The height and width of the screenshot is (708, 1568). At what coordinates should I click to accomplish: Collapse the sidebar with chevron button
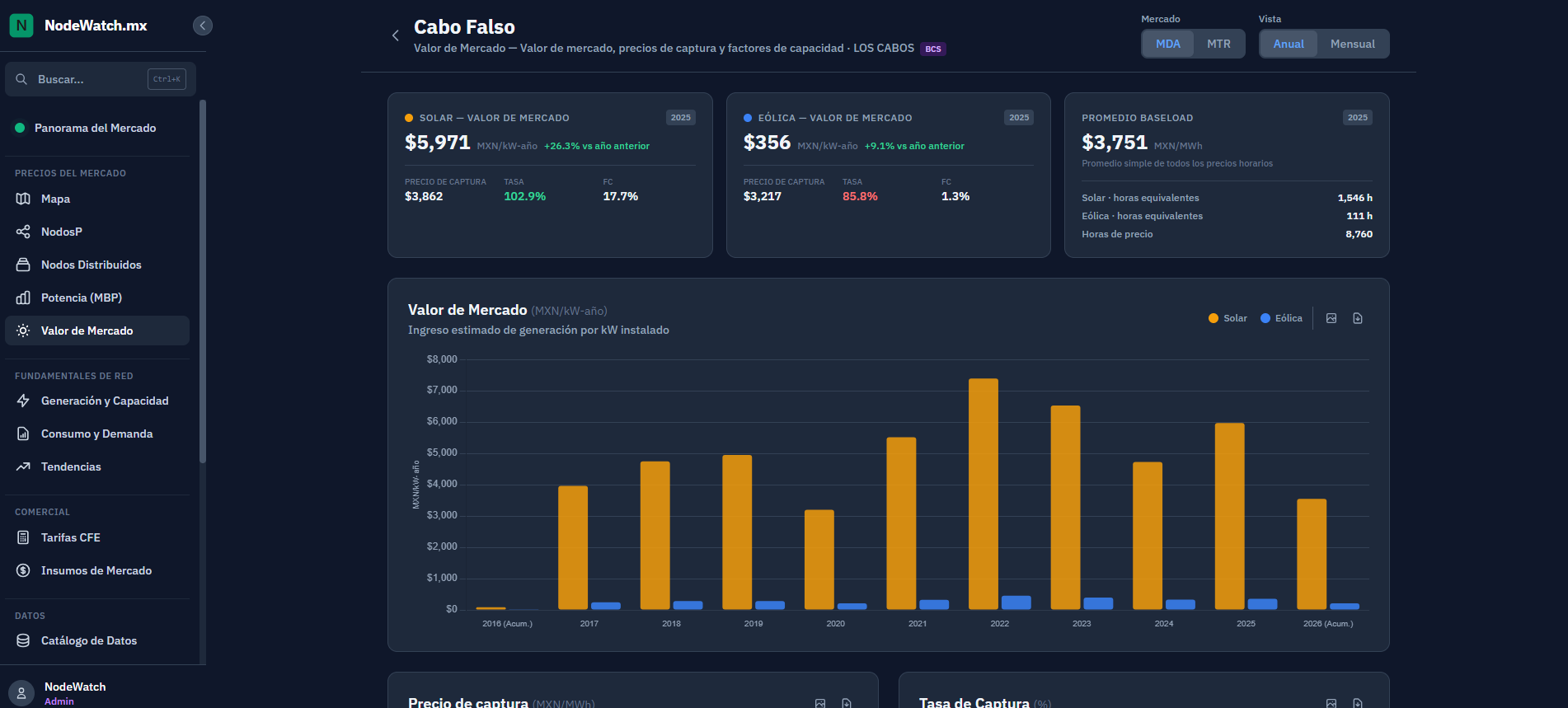click(203, 26)
